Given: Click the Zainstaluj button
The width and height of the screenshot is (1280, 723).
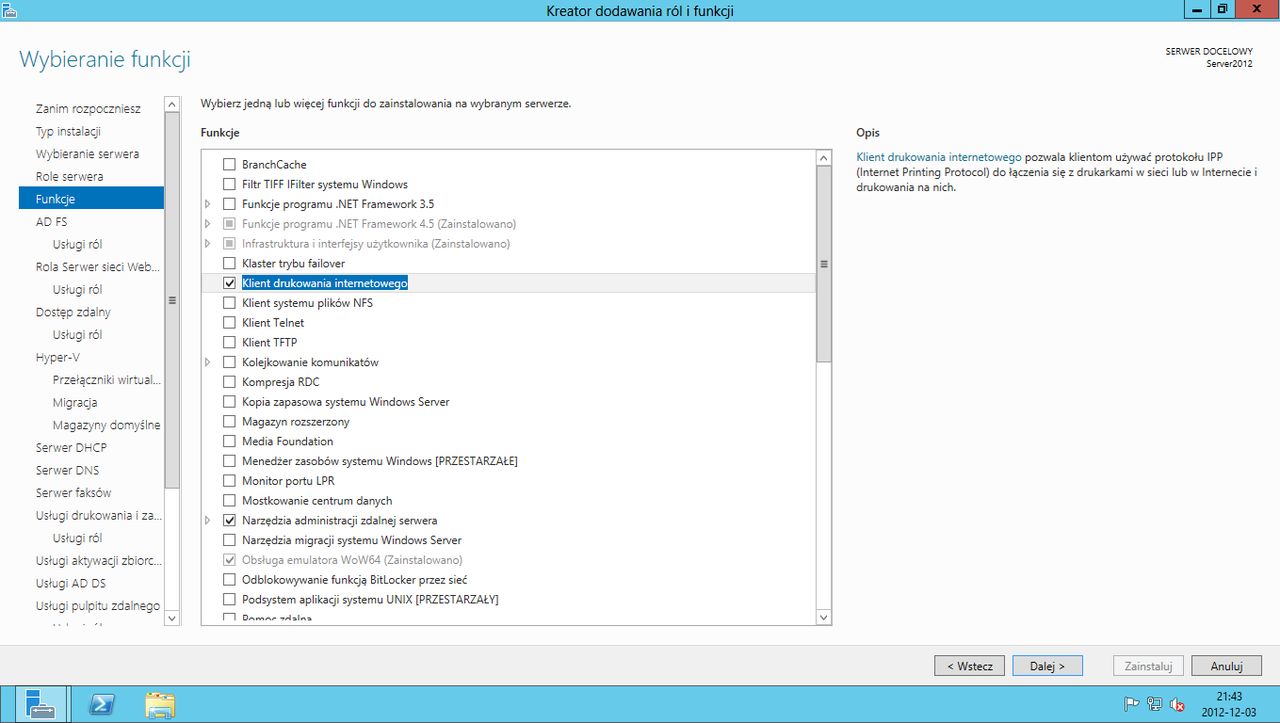Looking at the screenshot, I should click(x=1149, y=666).
